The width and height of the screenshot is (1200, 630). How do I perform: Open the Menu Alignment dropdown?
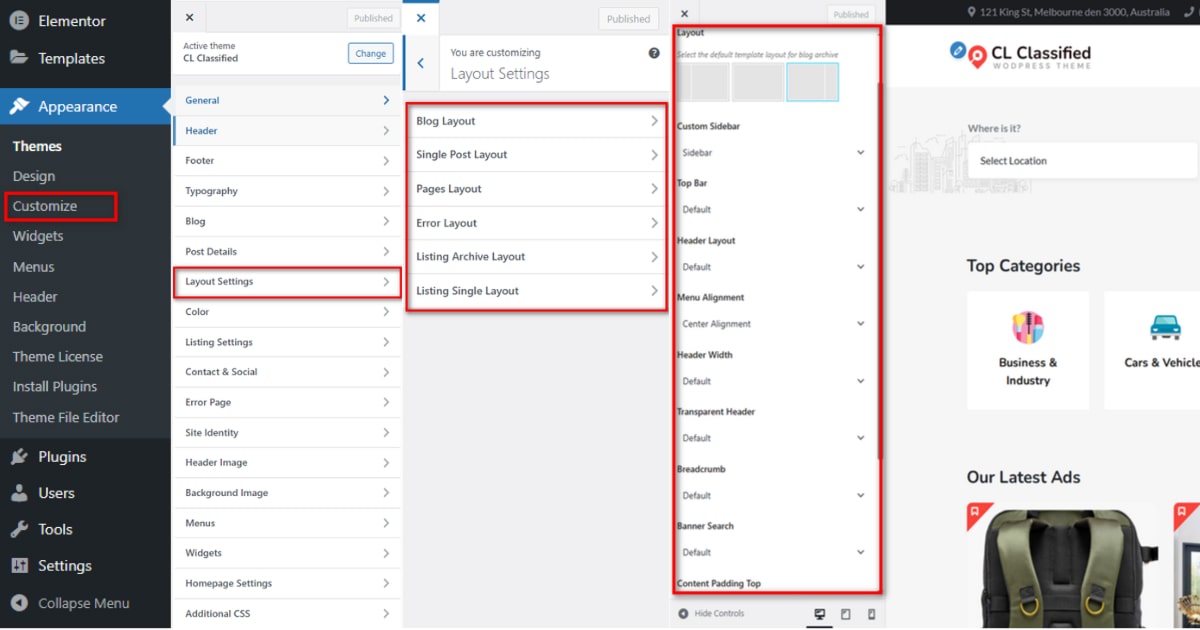click(773, 324)
